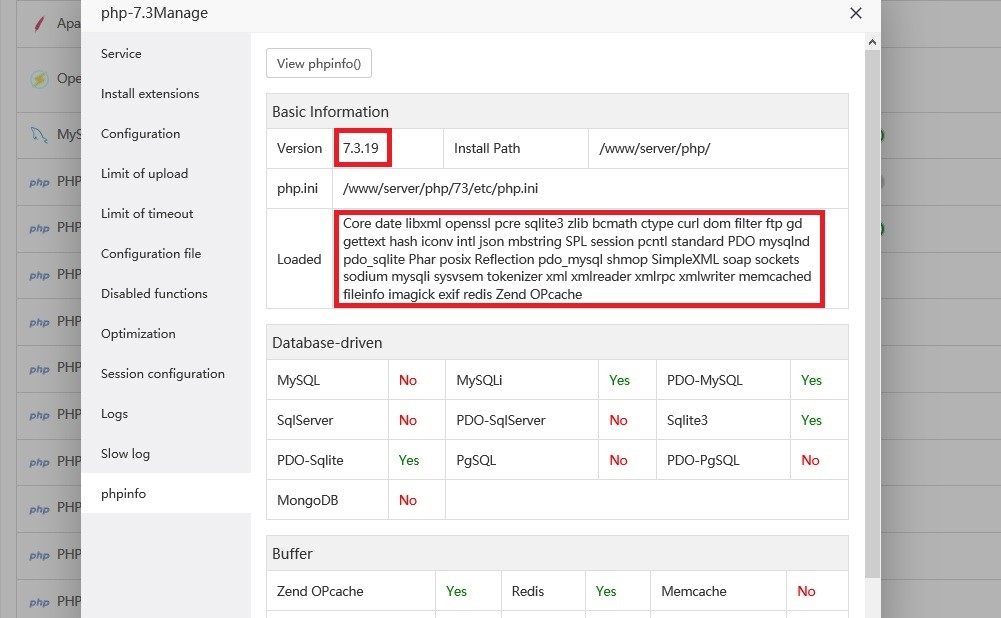Select Limit of timeout
The height and width of the screenshot is (618, 1001).
click(147, 214)
